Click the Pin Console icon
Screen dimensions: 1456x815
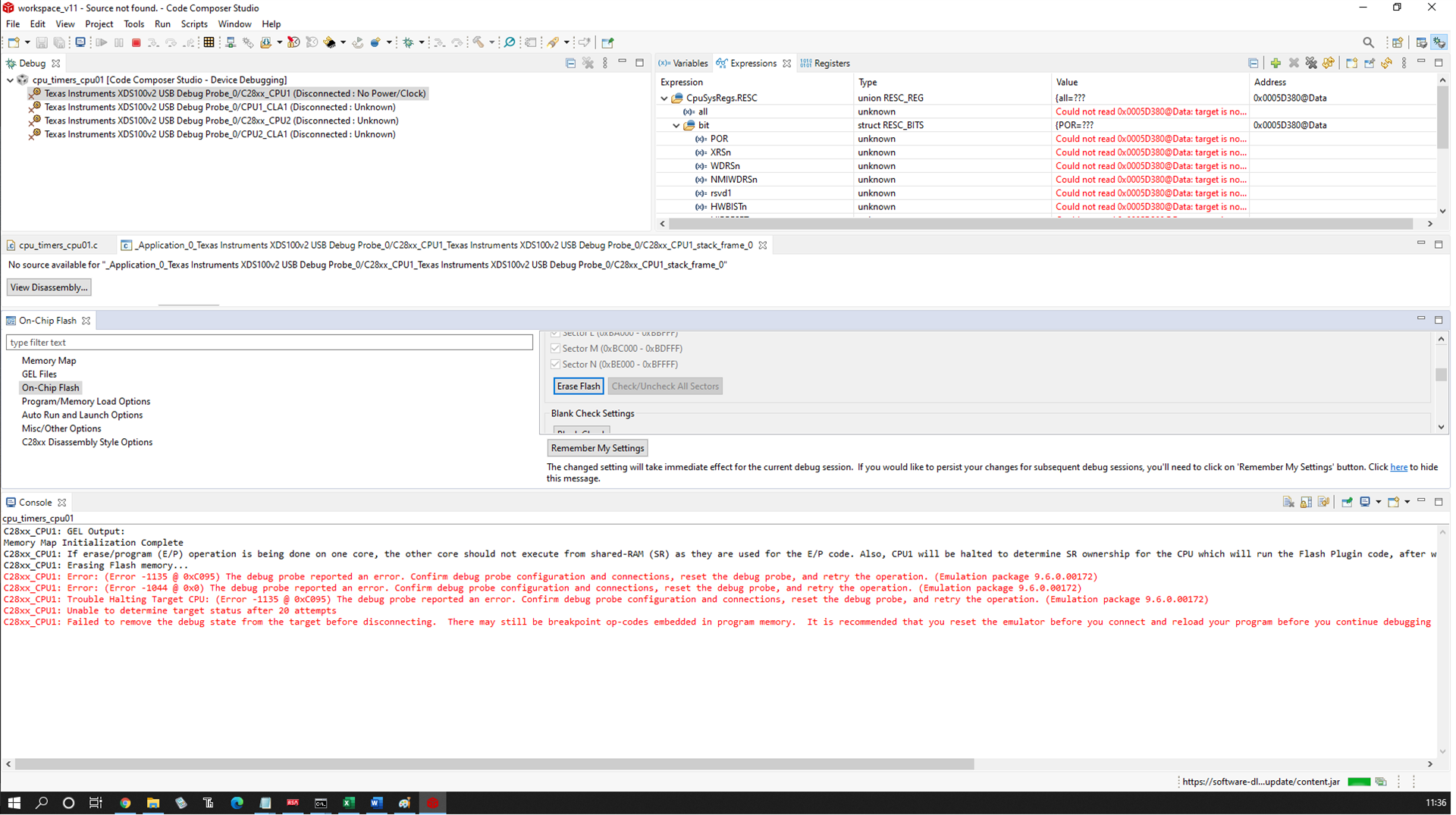coord(1347,502)
